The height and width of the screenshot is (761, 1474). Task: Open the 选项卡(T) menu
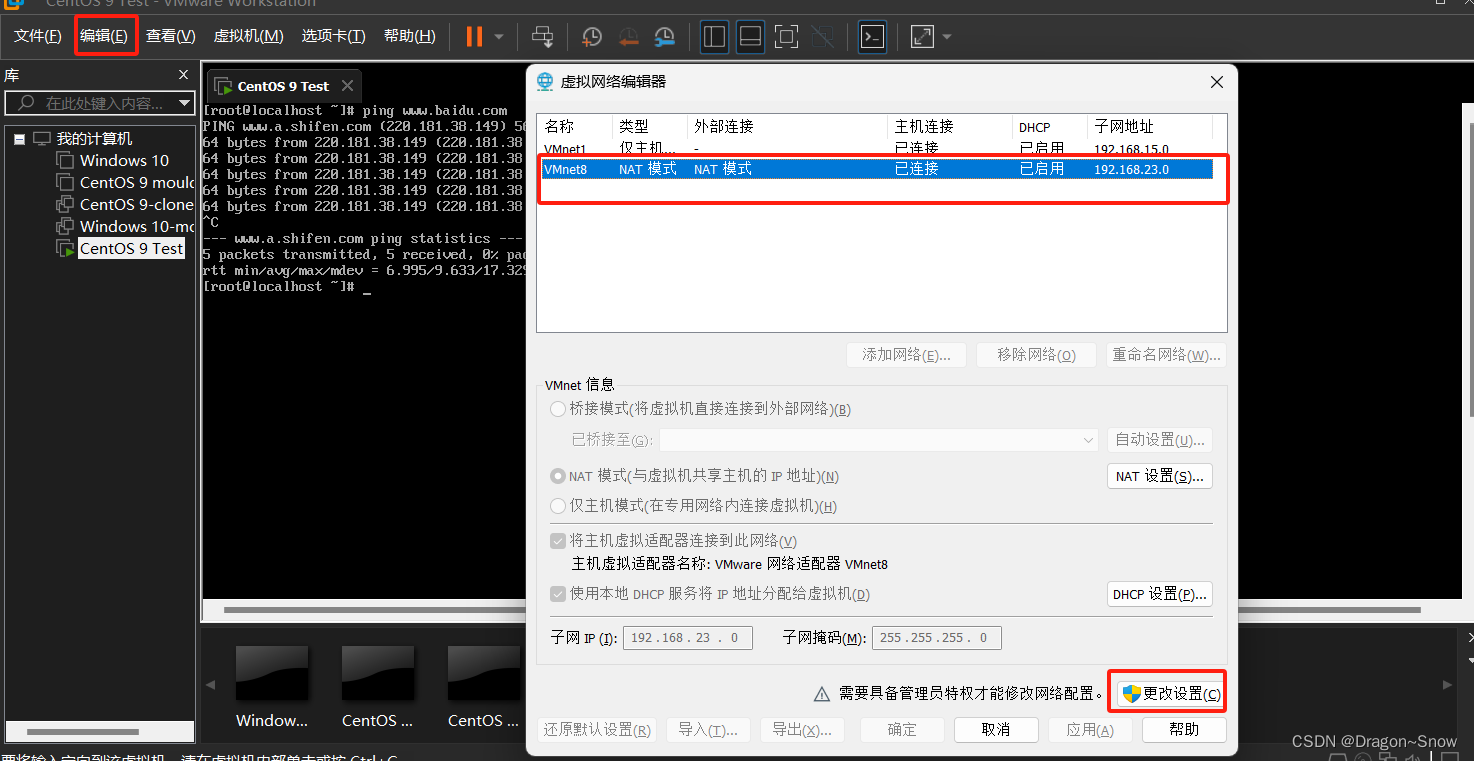click(x=334, y=36)
